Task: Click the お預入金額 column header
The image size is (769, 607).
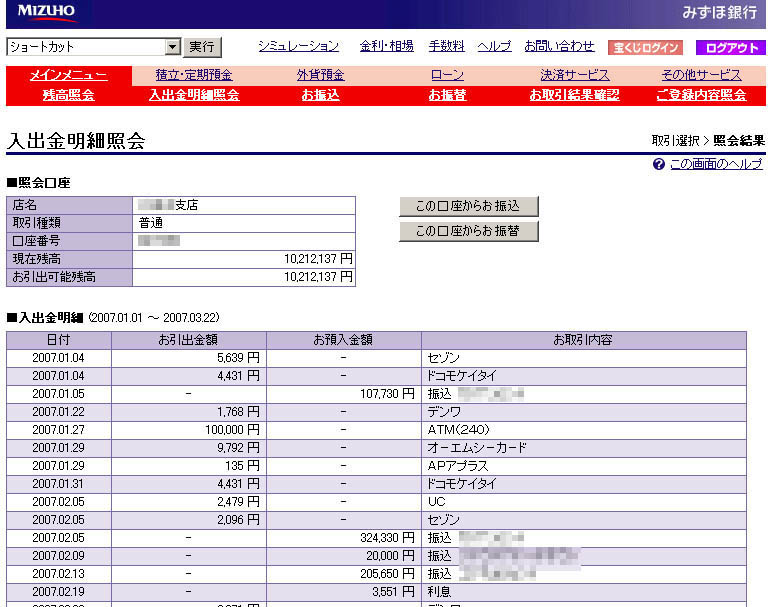Action: [343, 340]
